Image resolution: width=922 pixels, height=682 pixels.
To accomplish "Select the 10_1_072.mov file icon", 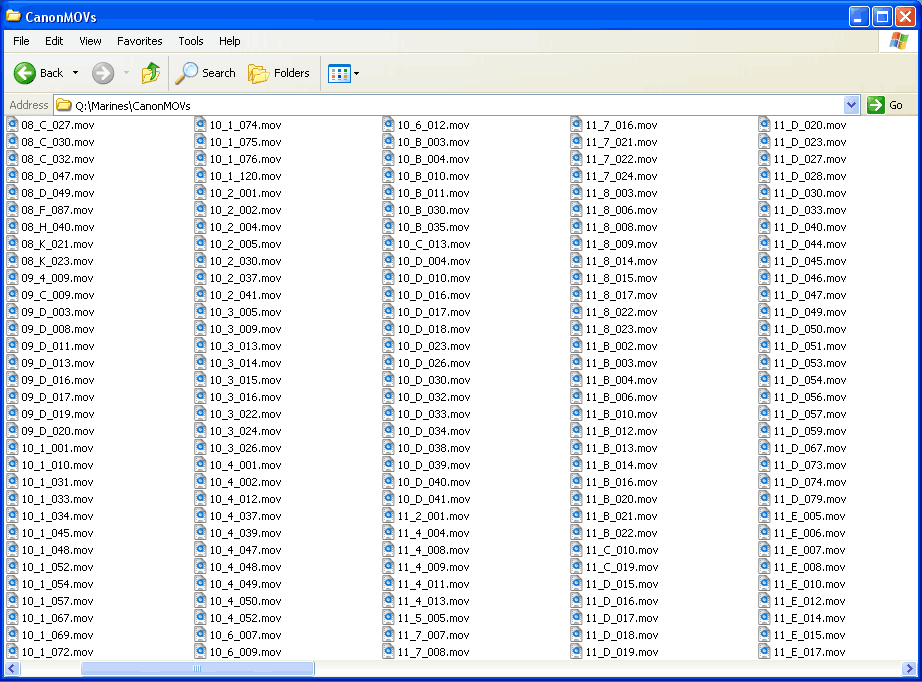I will (12, 651).
